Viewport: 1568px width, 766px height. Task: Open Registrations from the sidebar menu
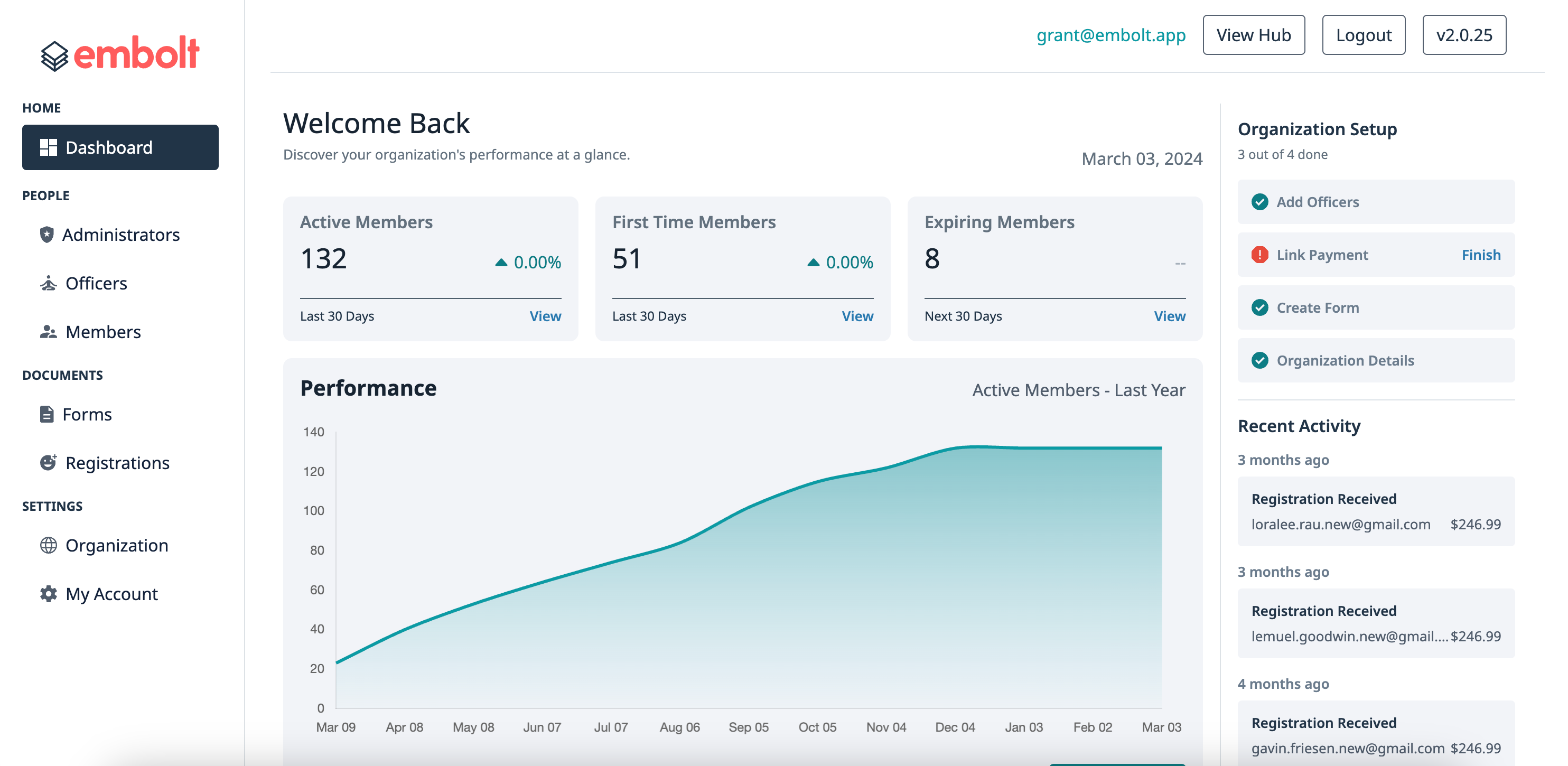point(117,463)
